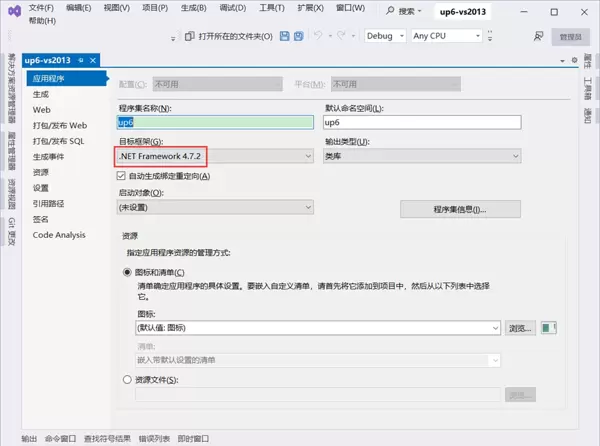Screen dimensions: 600x446
Task: Click the Undo arrow icon
Action: point(317,36)
